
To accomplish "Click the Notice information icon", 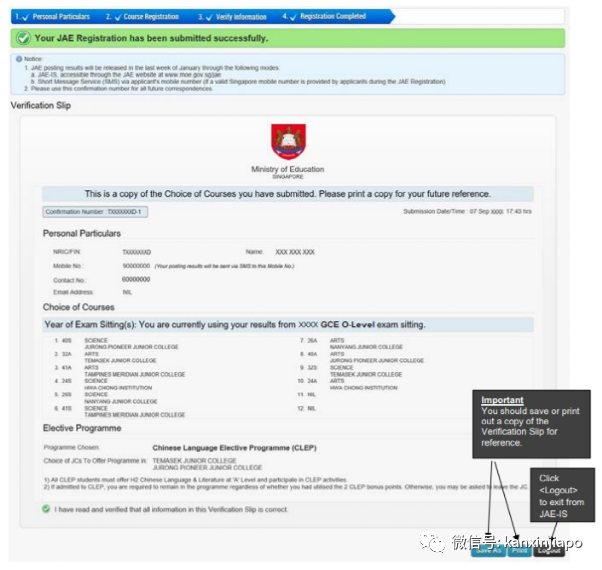I will pyautogui.click(x=18, y=59).
